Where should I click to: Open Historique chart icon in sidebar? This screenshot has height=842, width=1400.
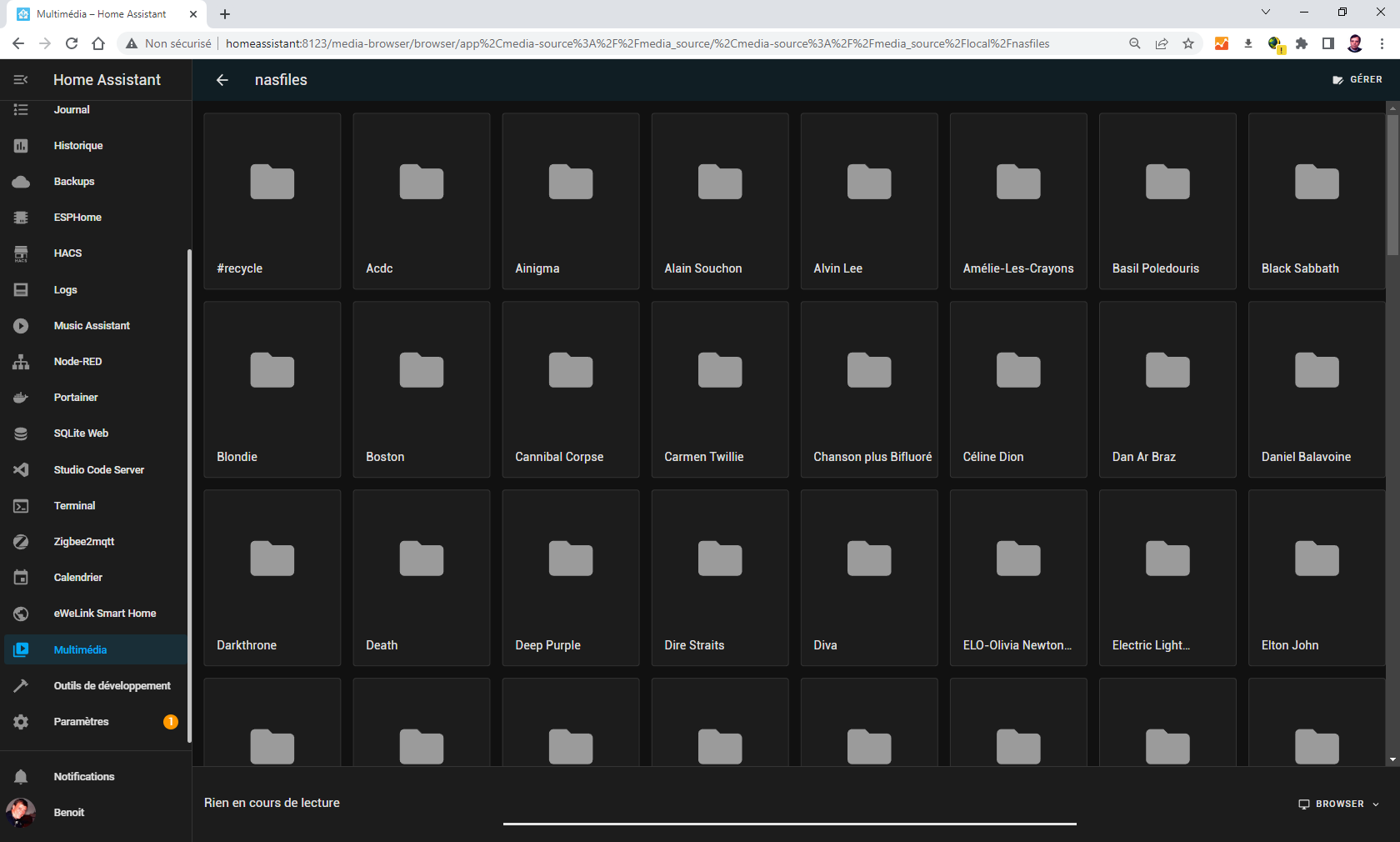(21, 146)
